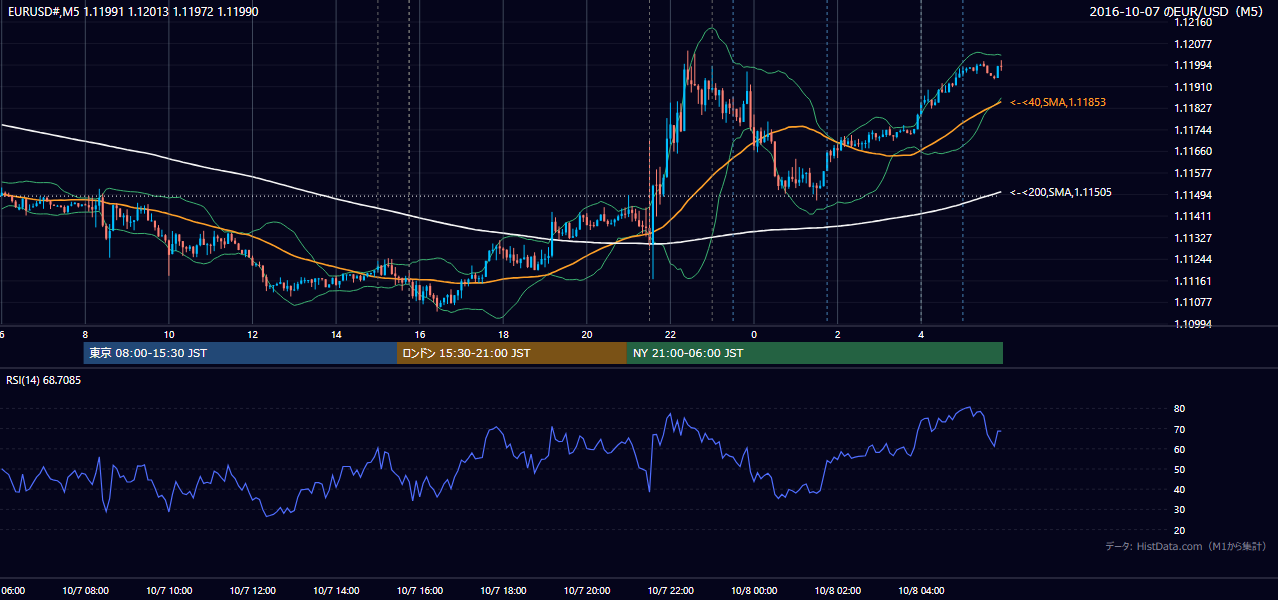
Task: Click RSI level 80 on the axis
Action: 1180,409
